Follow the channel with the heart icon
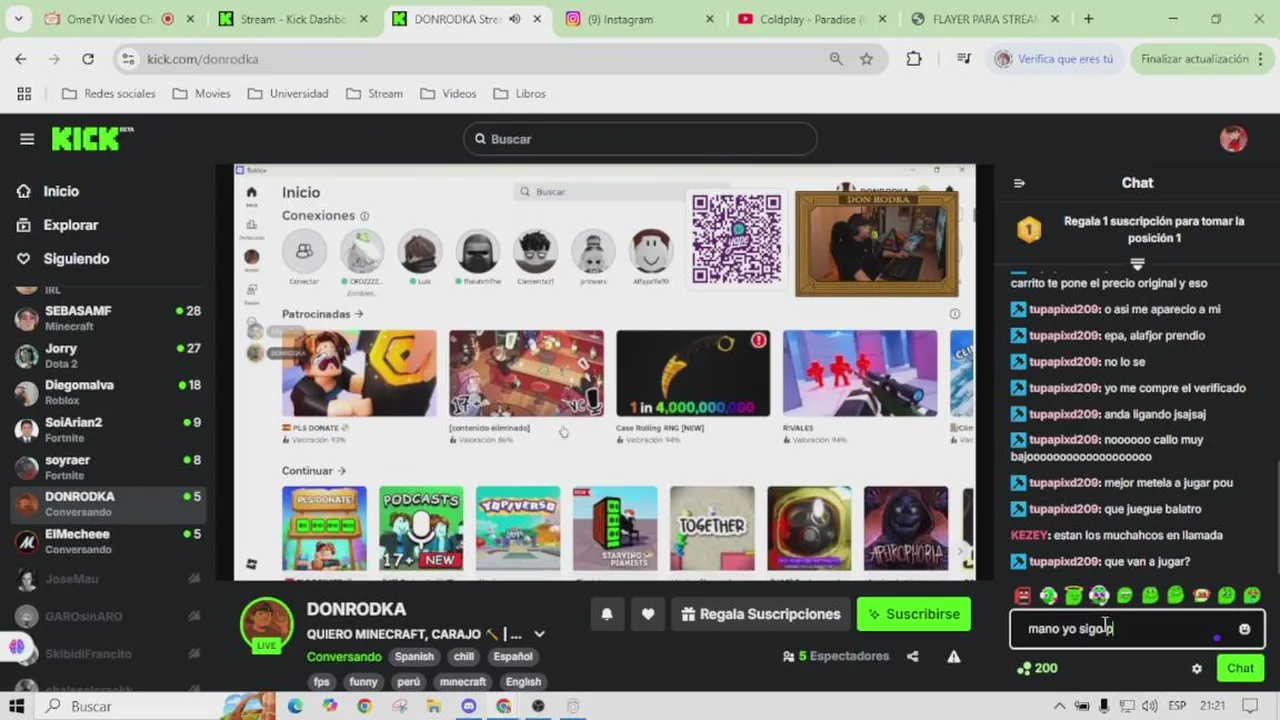Viewport: 1280px width, 720px height. pyautogui.click(x=647, y=614)
